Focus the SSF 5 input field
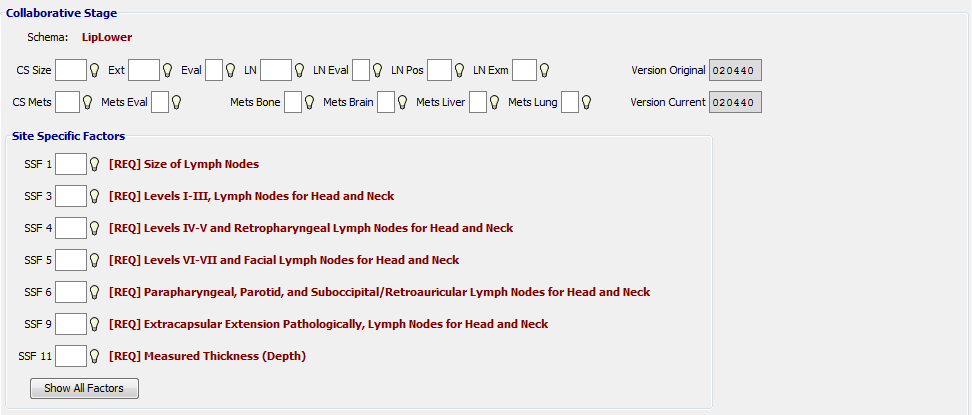Screen dimensions: 972x415 pos(71,260)
